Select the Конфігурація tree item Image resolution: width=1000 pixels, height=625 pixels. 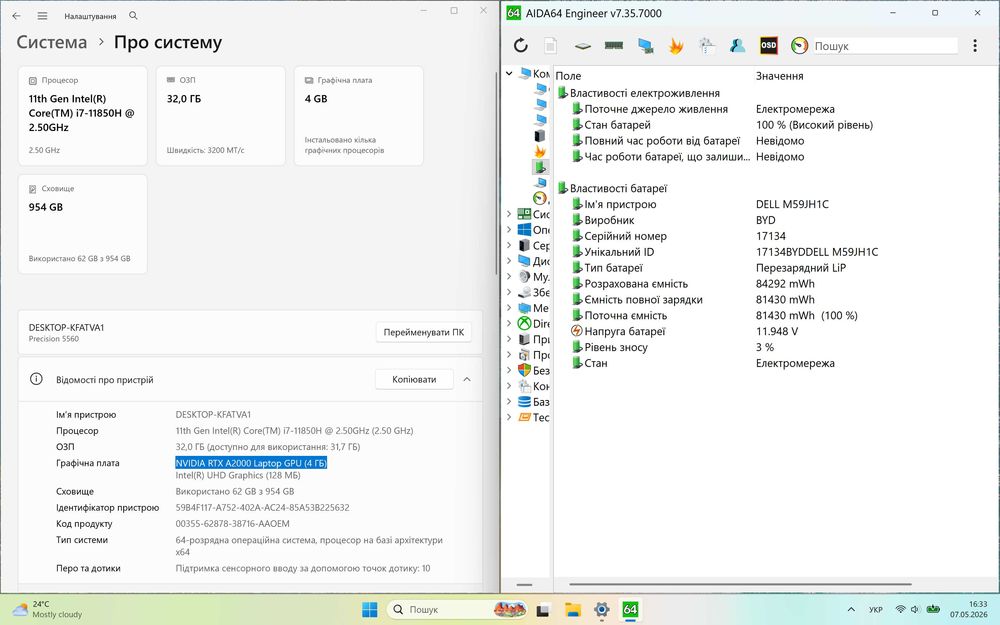pyautogui.click(x=533, y=386)
